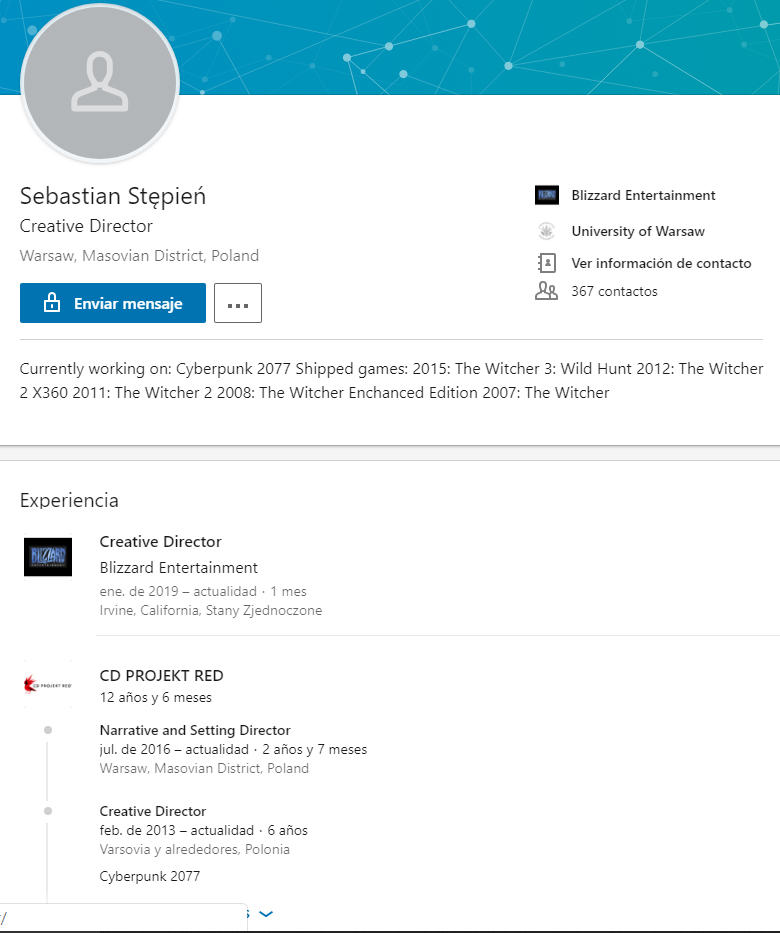Click the Sebastian Stępień profile name
Viewport: 780px width, 933px height.
point(113,196)
